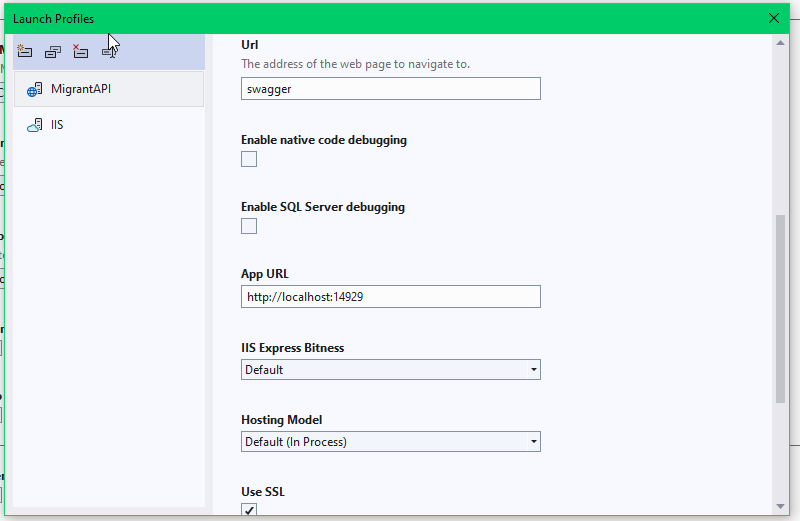This screenshot has height=521, width=800.
Task: Edit the App URL field
Action: [391, 296]
